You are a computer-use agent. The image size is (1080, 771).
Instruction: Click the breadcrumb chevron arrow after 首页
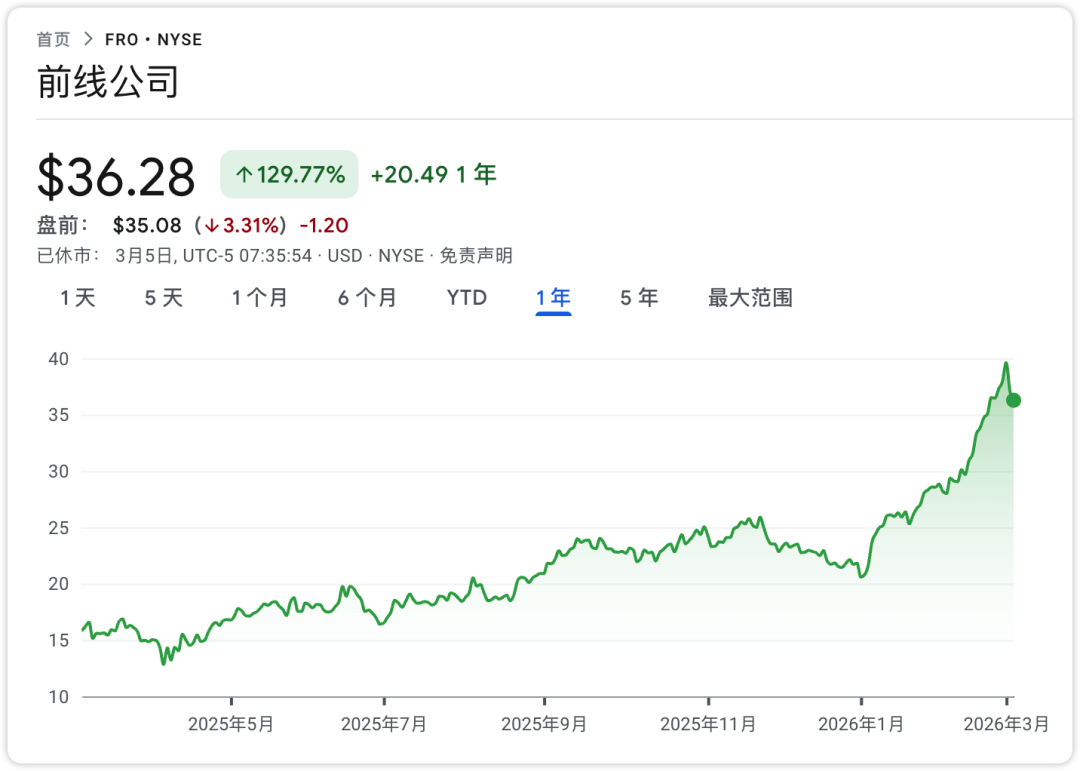pos(88,40)
